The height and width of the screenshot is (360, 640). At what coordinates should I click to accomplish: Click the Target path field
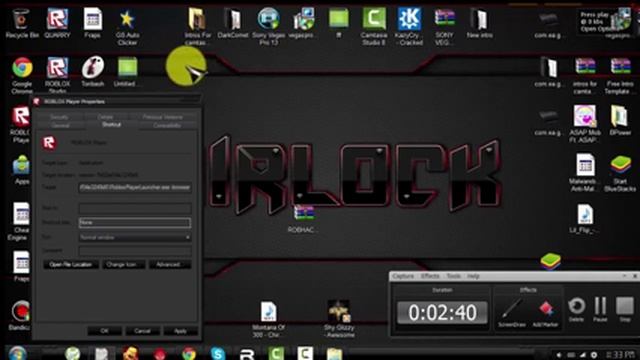tap(135, 187)
